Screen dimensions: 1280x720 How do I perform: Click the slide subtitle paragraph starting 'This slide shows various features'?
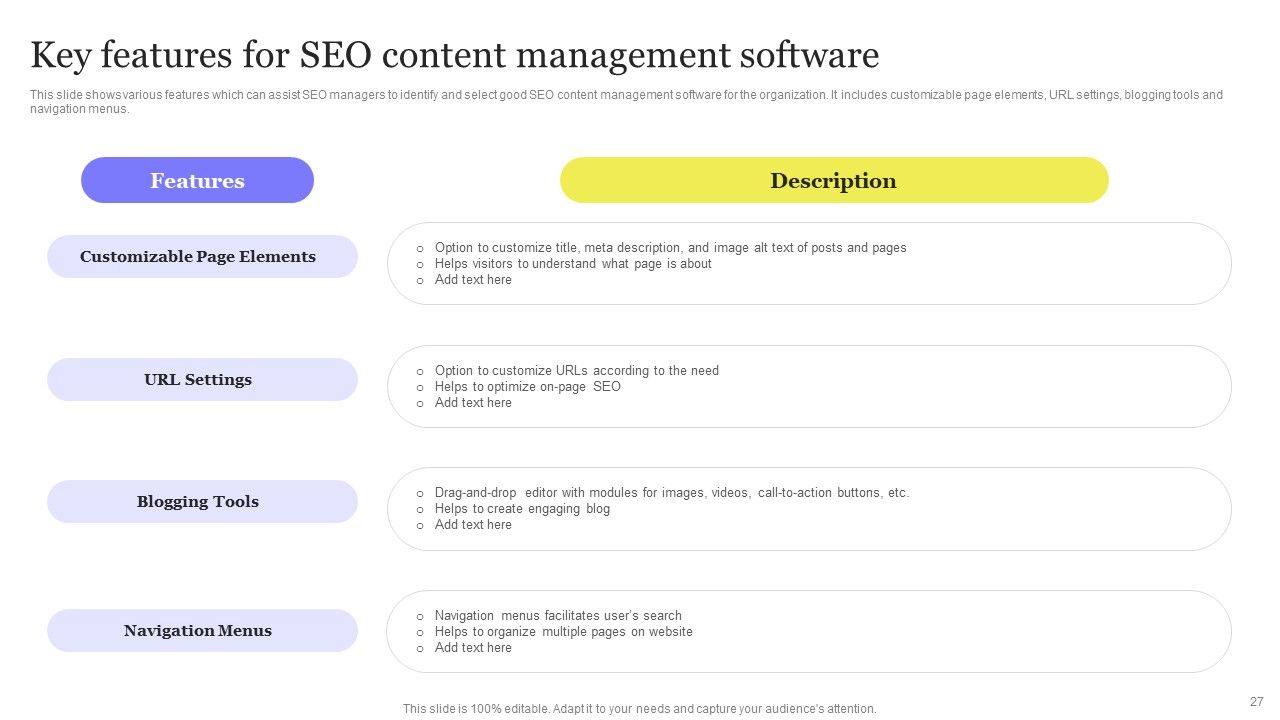pyautogui.click(x=626, y=102)
